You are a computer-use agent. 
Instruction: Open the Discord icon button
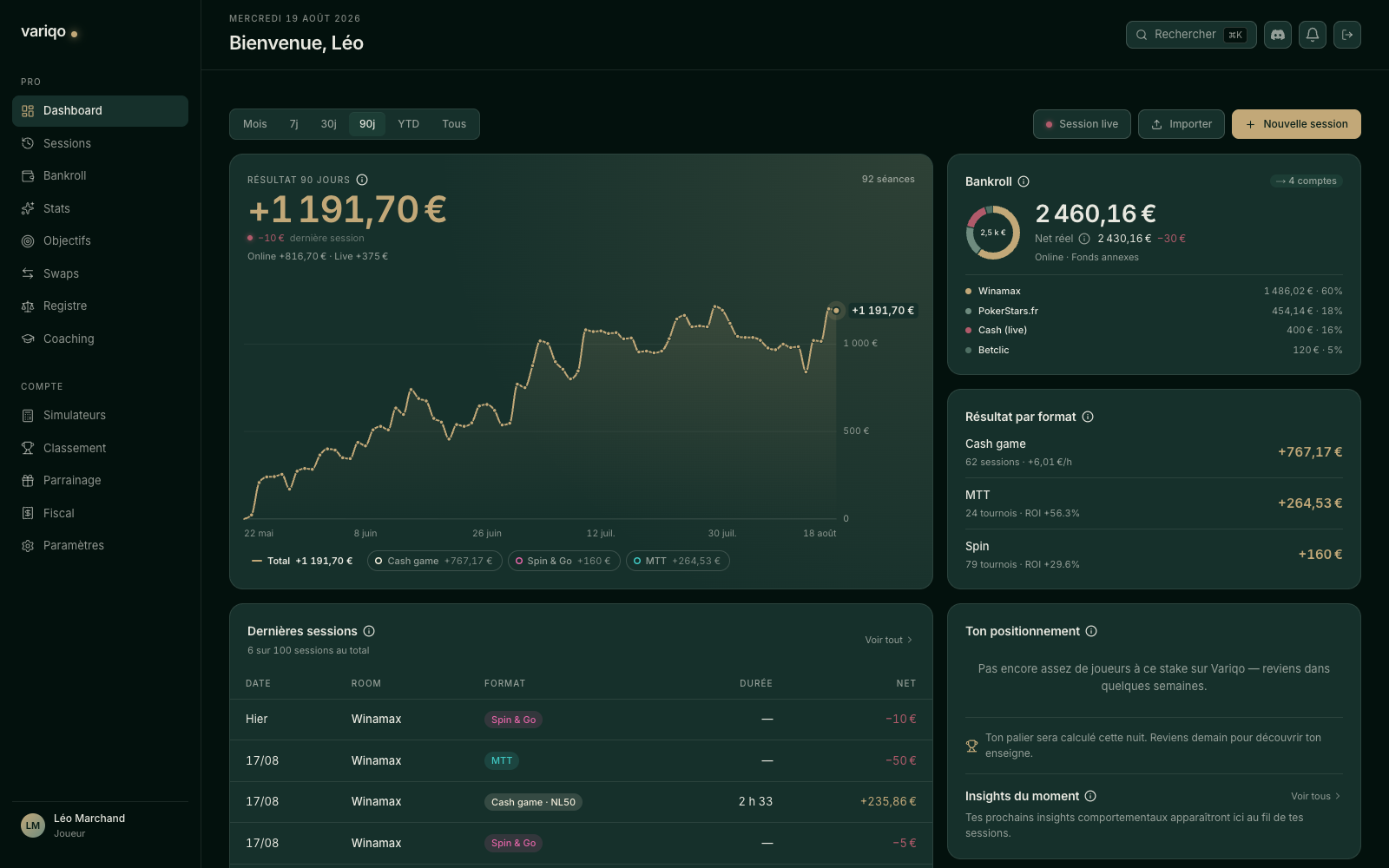point(1278,35)
